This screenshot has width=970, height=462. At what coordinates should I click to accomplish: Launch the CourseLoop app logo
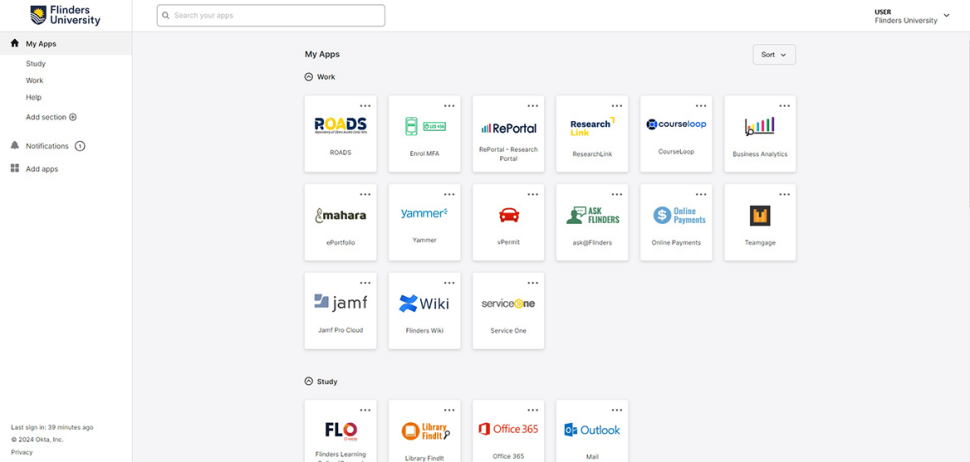[x=676, y=124]
